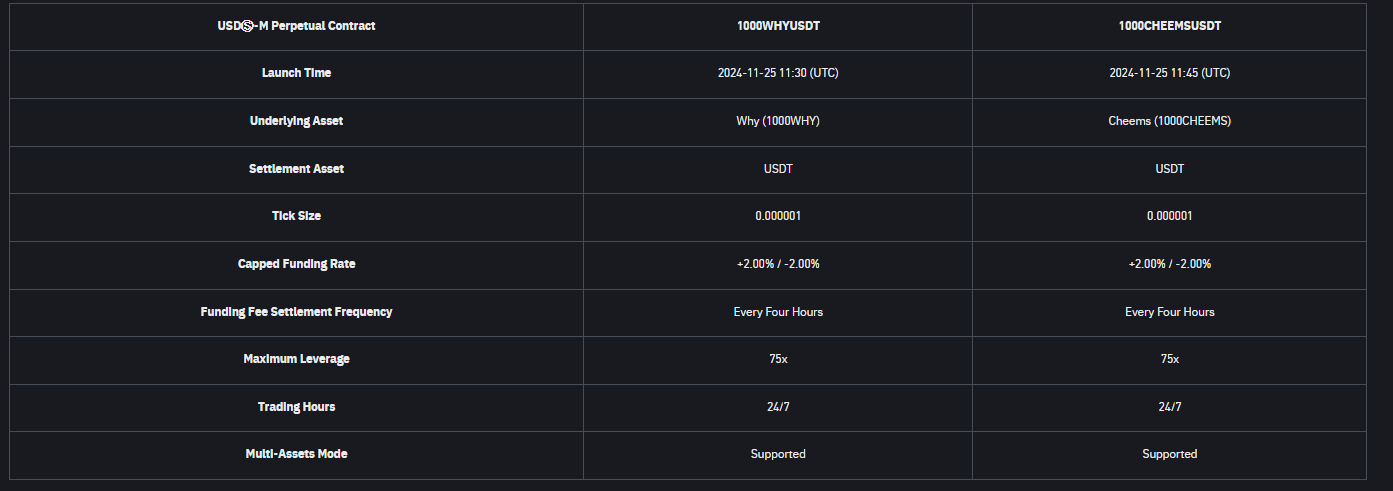Image resolution: width=1393 pixels, height=491 pixels.
Task: Click the Underlying Asset row label
Action: 296,121
